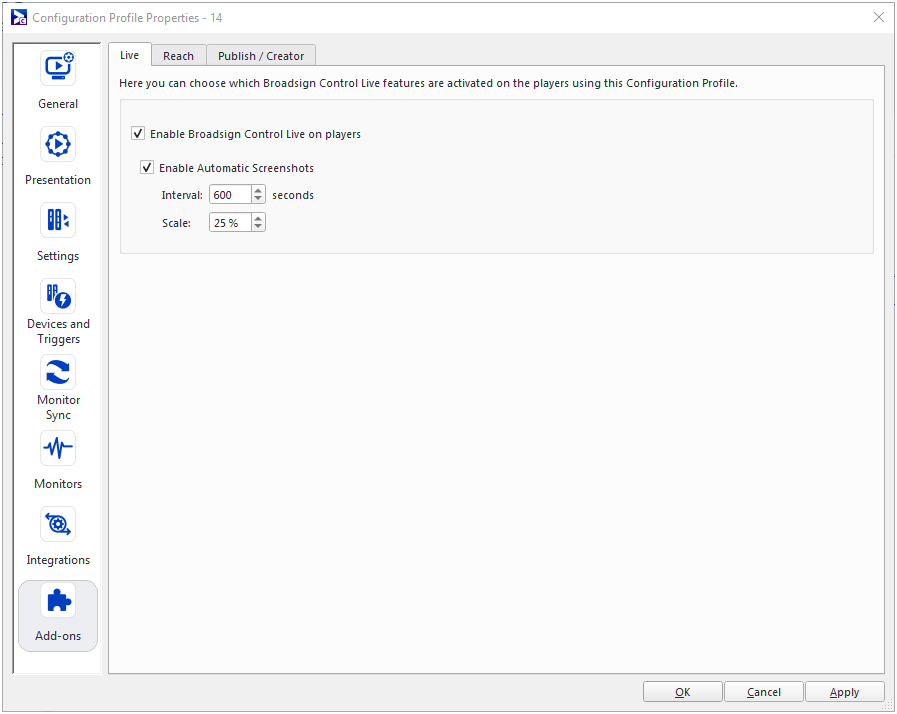Click the Scale field showing 25 %

click(230, 223)
